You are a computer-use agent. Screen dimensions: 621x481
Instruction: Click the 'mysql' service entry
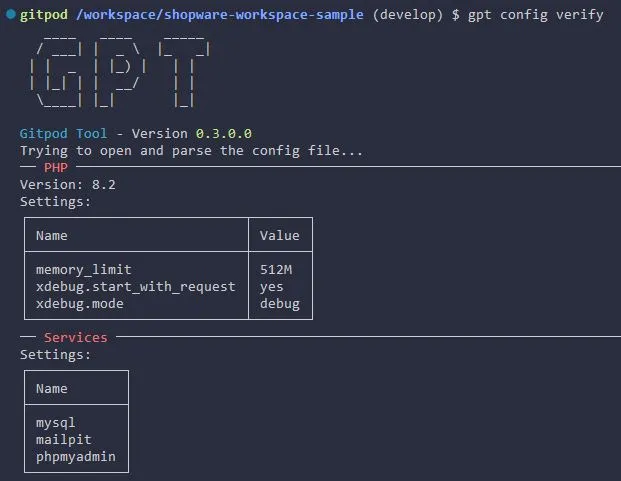click(55, 423)
